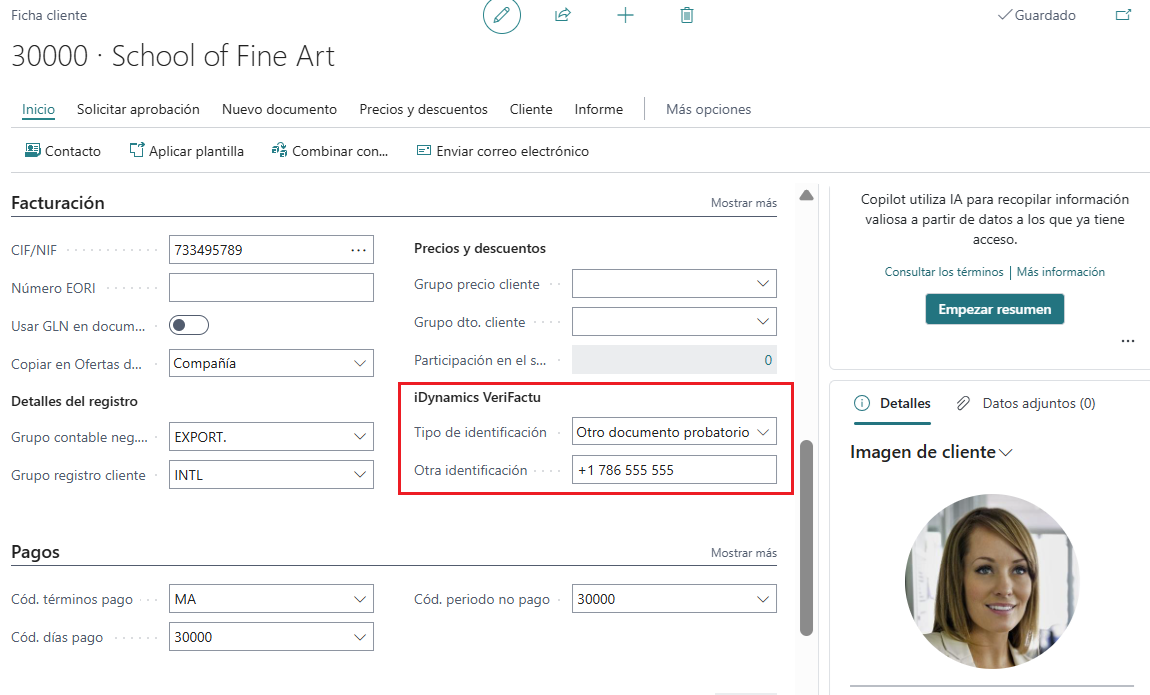This screenshot has width=1150, height=695.
Task: Click the plus icon to create new
Action: 626,16
